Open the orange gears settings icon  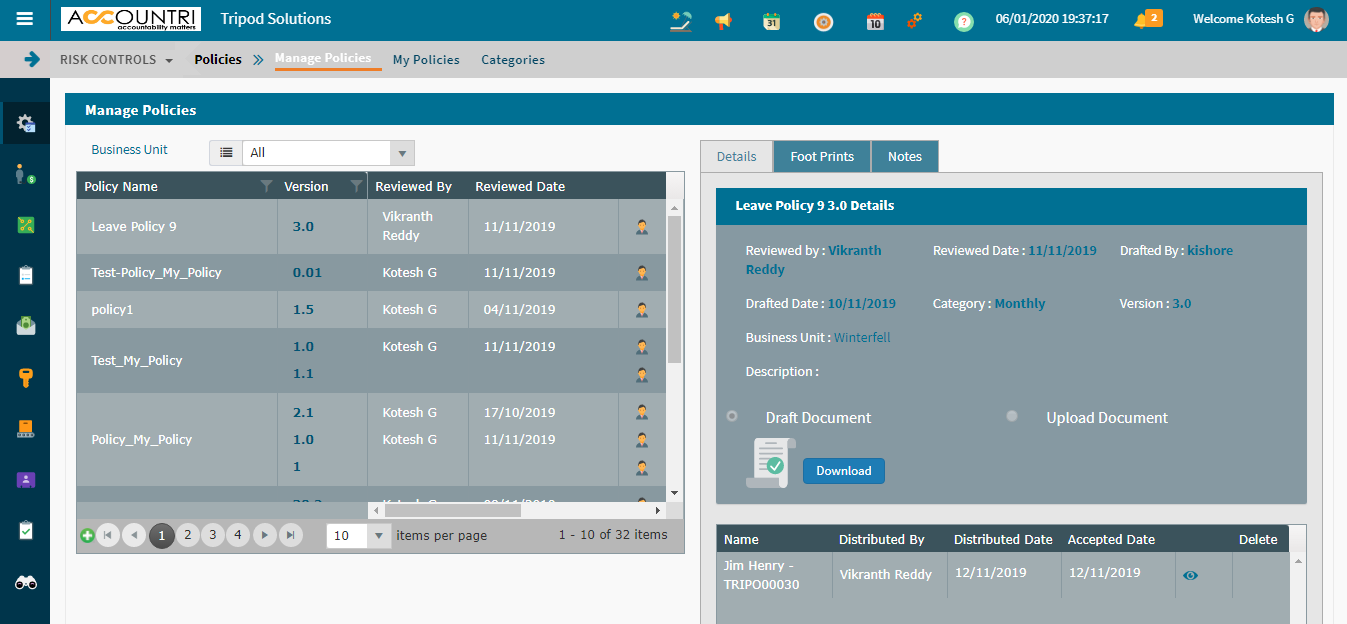point(914,20)
